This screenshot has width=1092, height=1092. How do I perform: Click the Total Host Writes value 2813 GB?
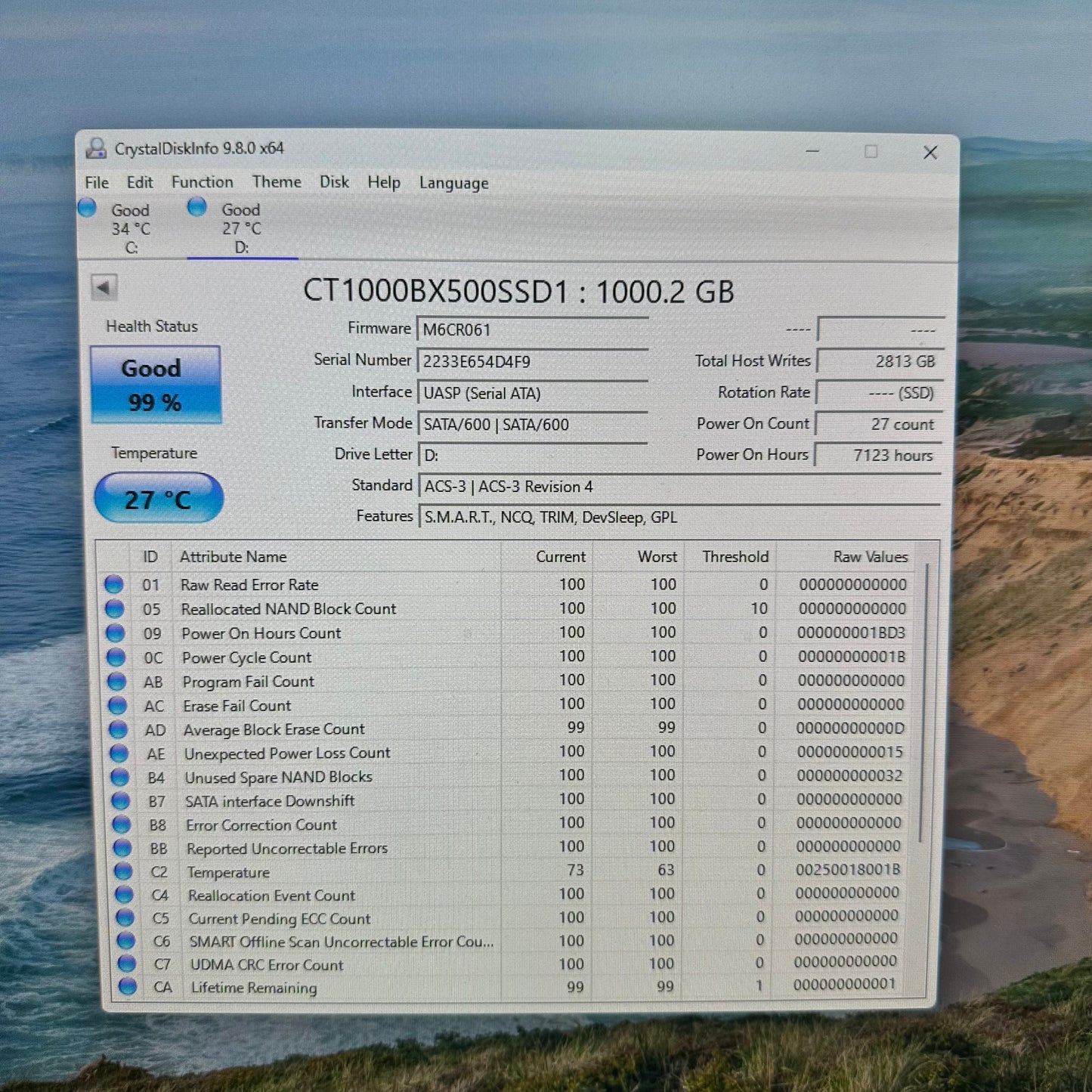coord(880,361)
